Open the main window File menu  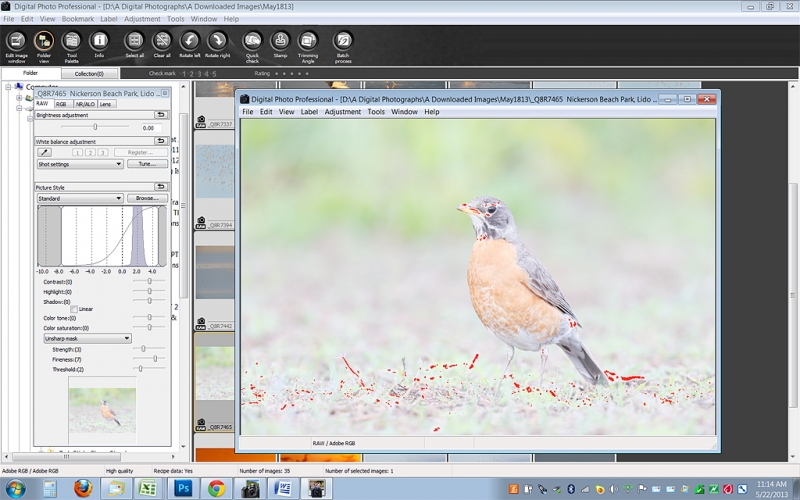click(9, 19)
